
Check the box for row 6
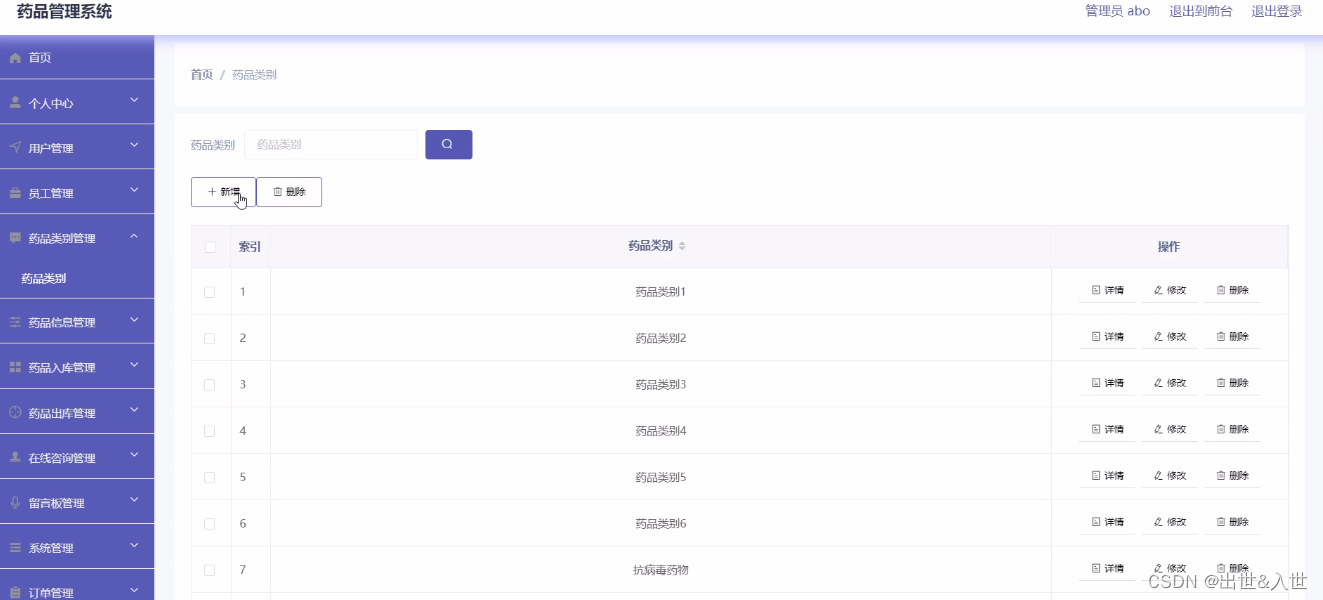209,523
